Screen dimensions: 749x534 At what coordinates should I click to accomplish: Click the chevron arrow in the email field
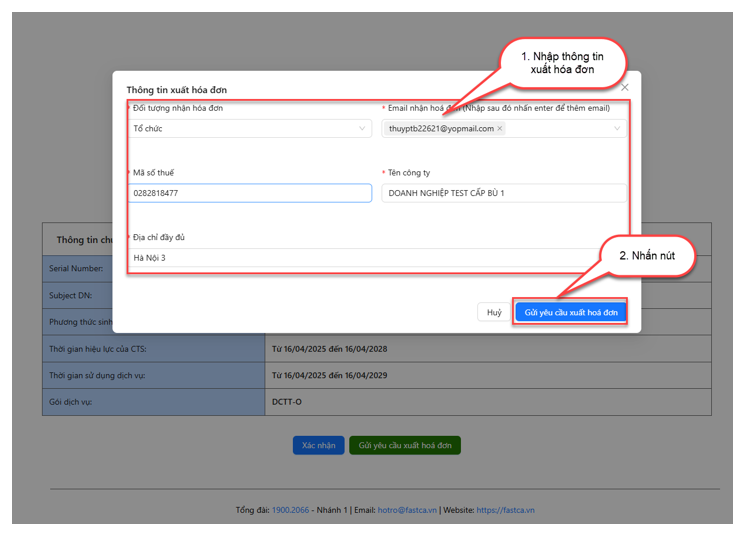point(616,129)
